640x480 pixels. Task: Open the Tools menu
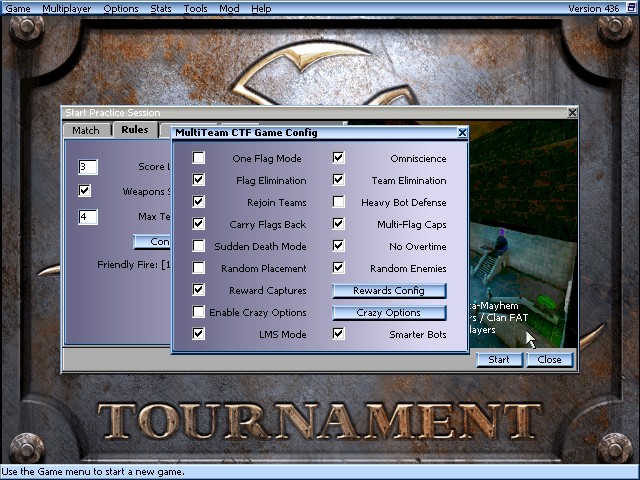click(x=196, y=8)
